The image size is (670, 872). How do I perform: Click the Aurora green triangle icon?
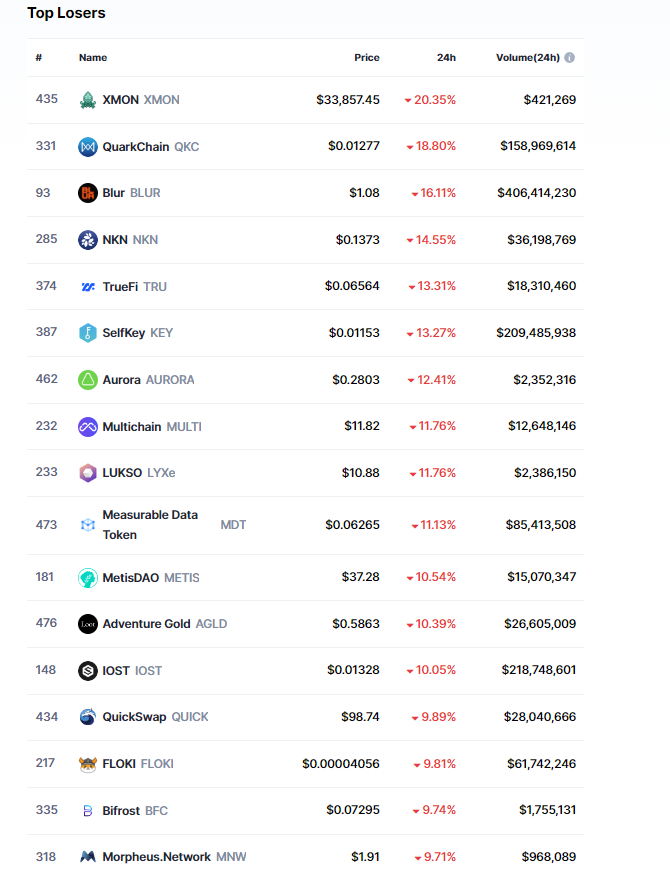(x=88, y=380)
